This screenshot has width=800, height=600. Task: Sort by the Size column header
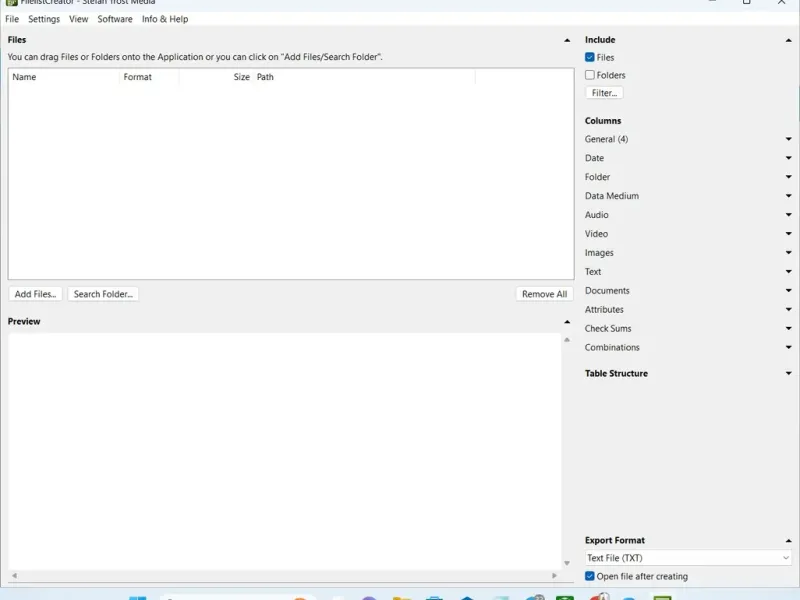click(x=216, y=77)
